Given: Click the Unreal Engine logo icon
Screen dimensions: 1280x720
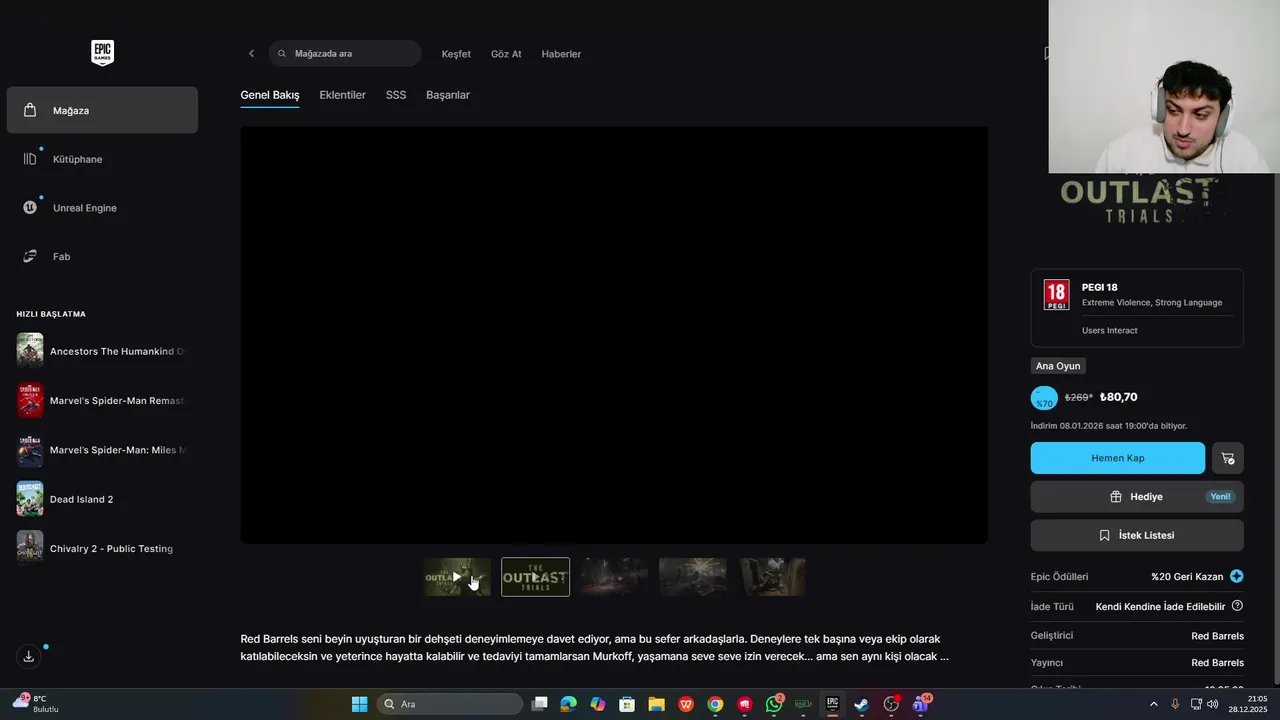Looking at the screenshot, I should click(30, 208).
